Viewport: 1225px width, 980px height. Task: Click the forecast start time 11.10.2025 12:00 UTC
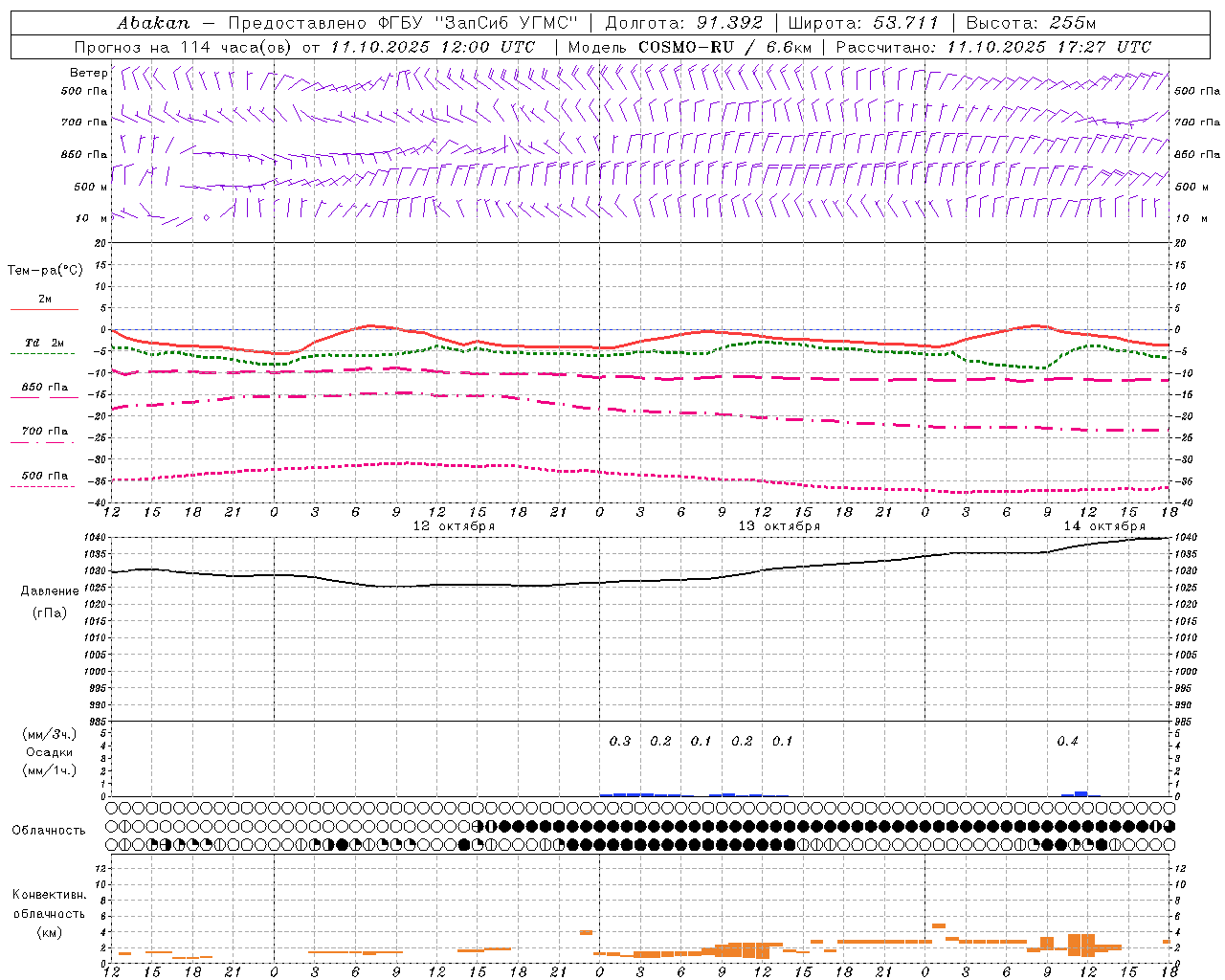click(x=433, y=47)
